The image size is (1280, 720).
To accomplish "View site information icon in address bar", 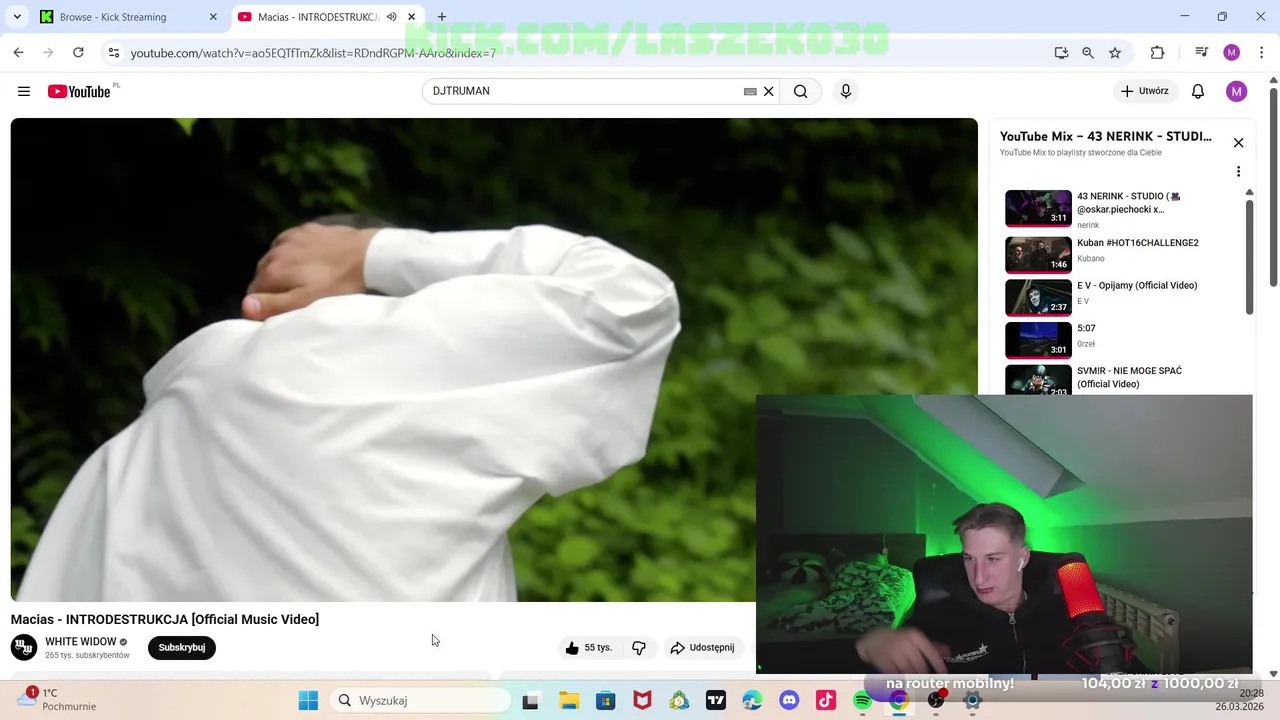I will point(113,53).
